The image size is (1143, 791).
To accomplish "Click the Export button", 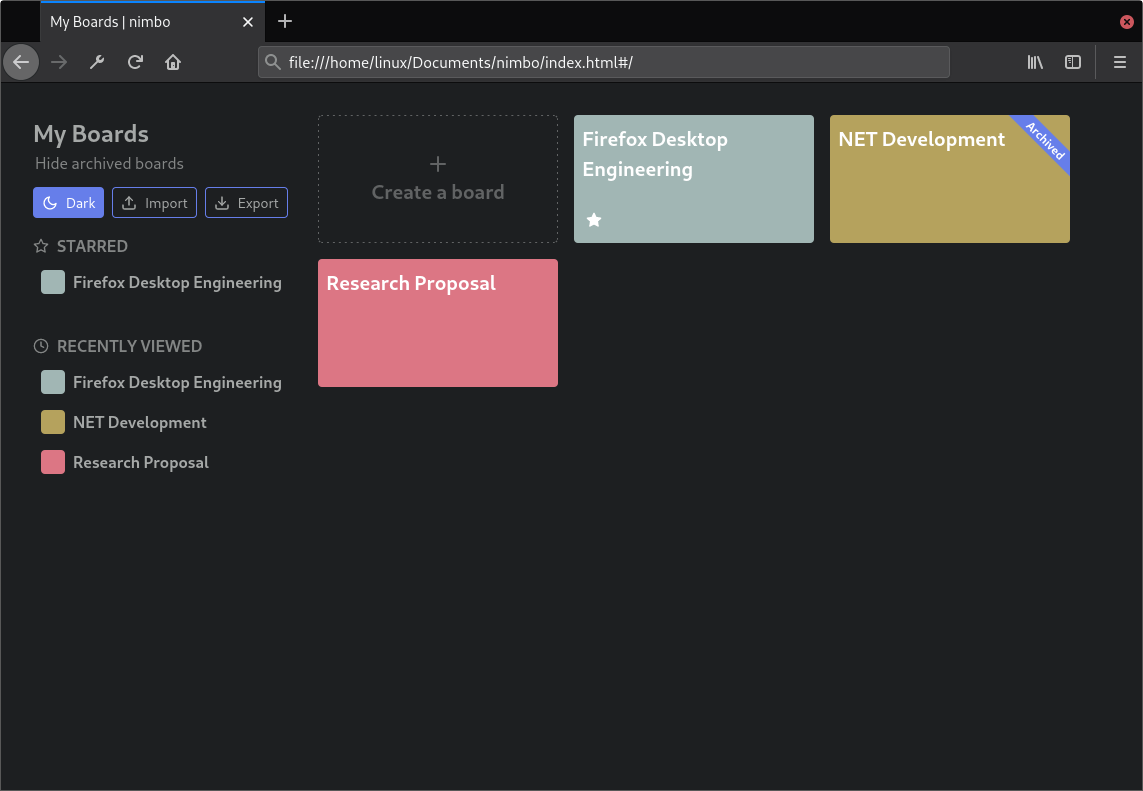I will click(x=246, y=203).
